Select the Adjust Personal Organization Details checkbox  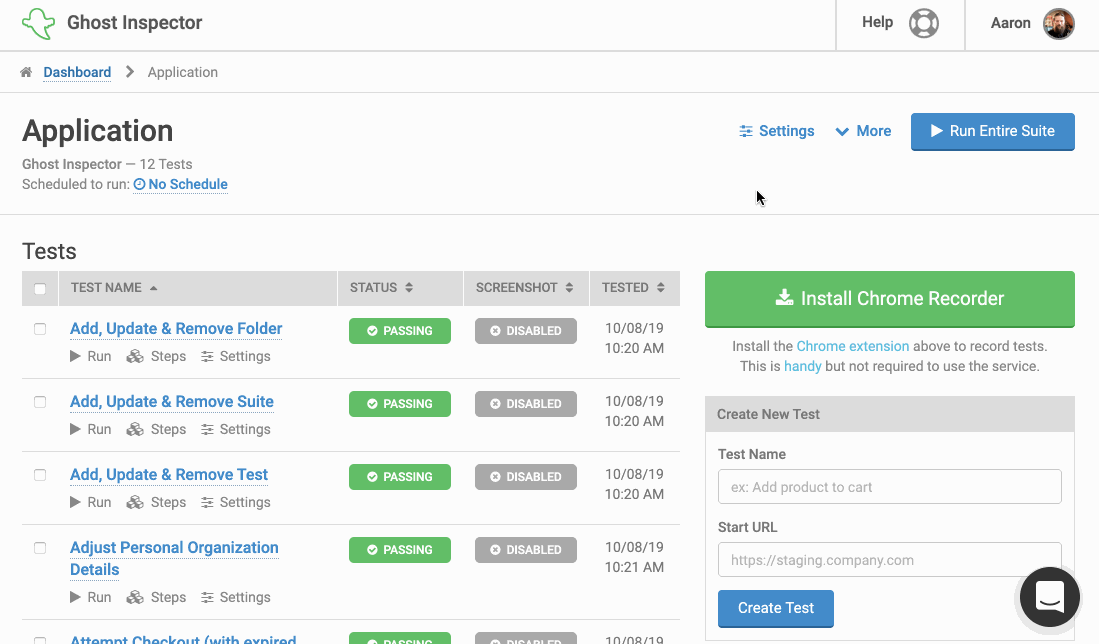point(40,548)
